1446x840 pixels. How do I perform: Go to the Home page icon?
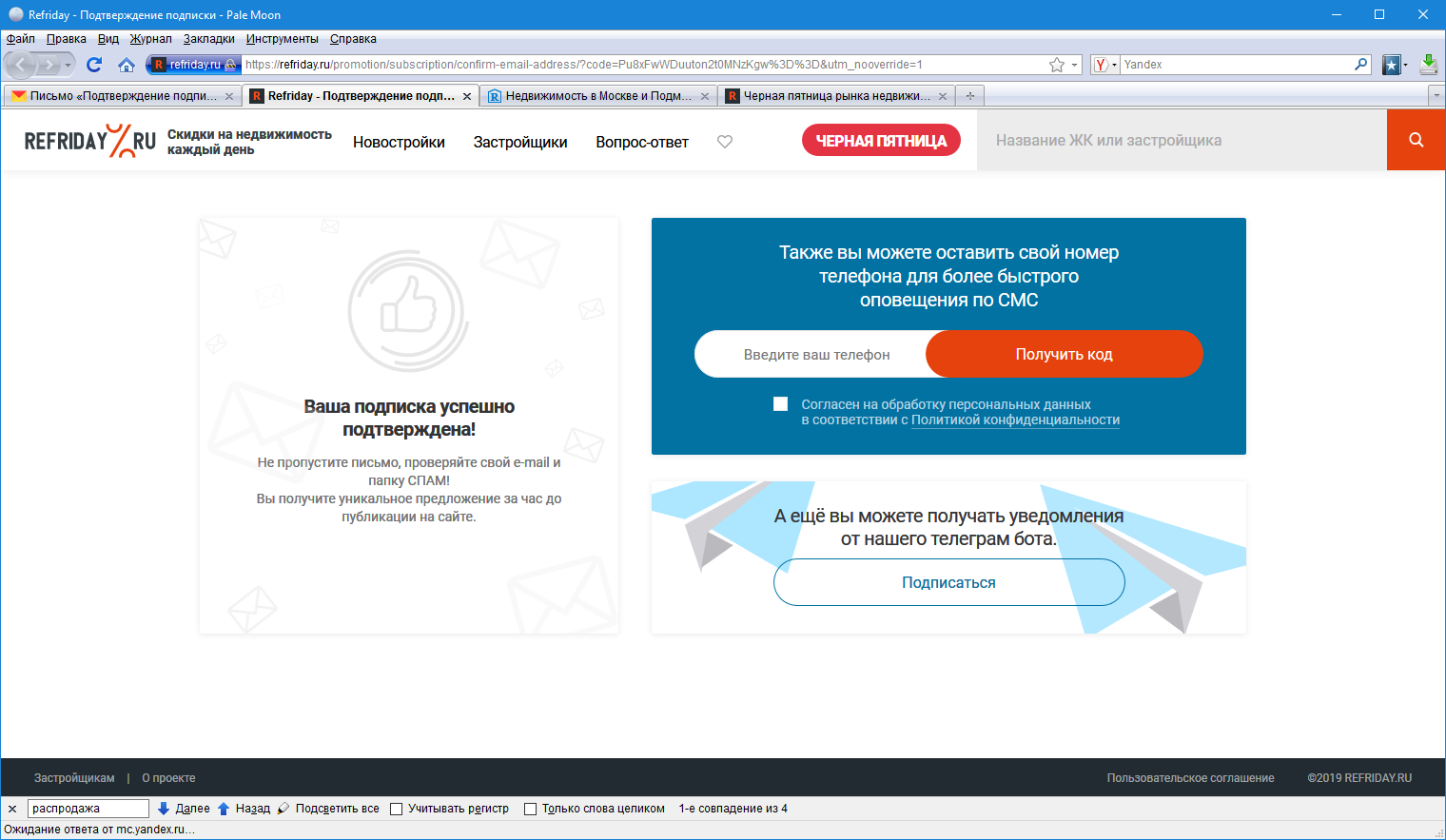pyautogui.click(x=127, y=65)
